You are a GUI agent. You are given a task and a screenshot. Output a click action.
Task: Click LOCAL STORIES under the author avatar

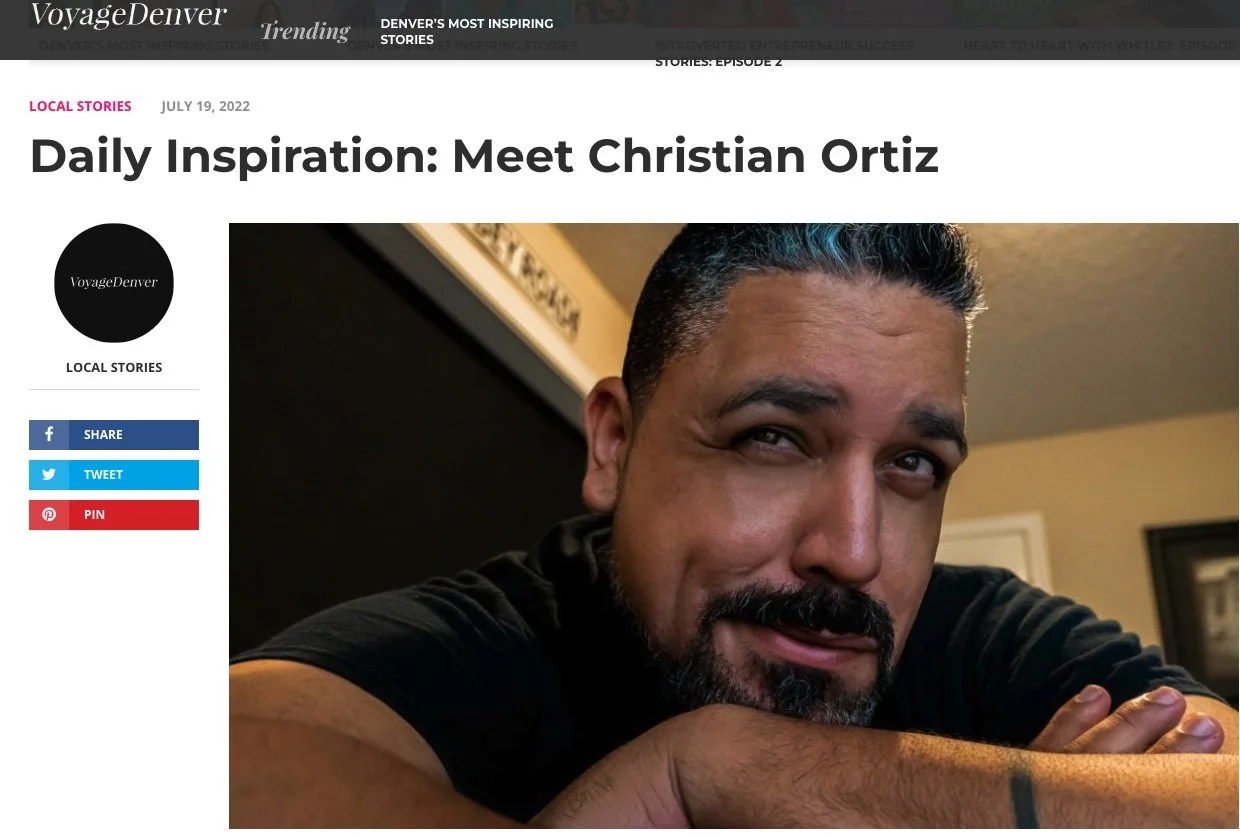(114, 367)
